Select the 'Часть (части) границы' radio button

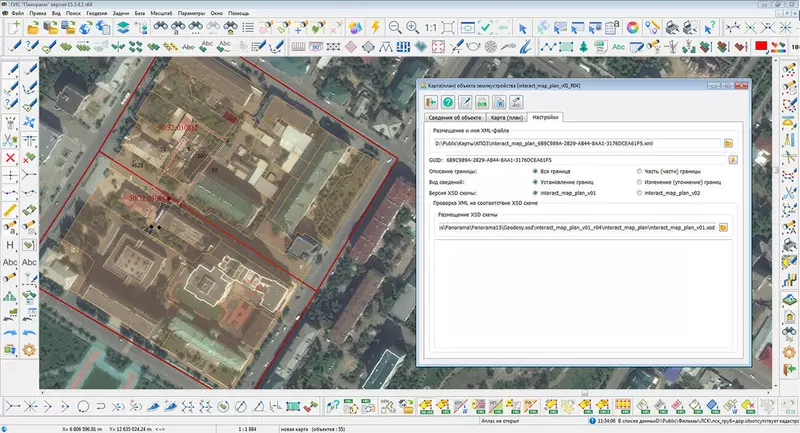640,171
